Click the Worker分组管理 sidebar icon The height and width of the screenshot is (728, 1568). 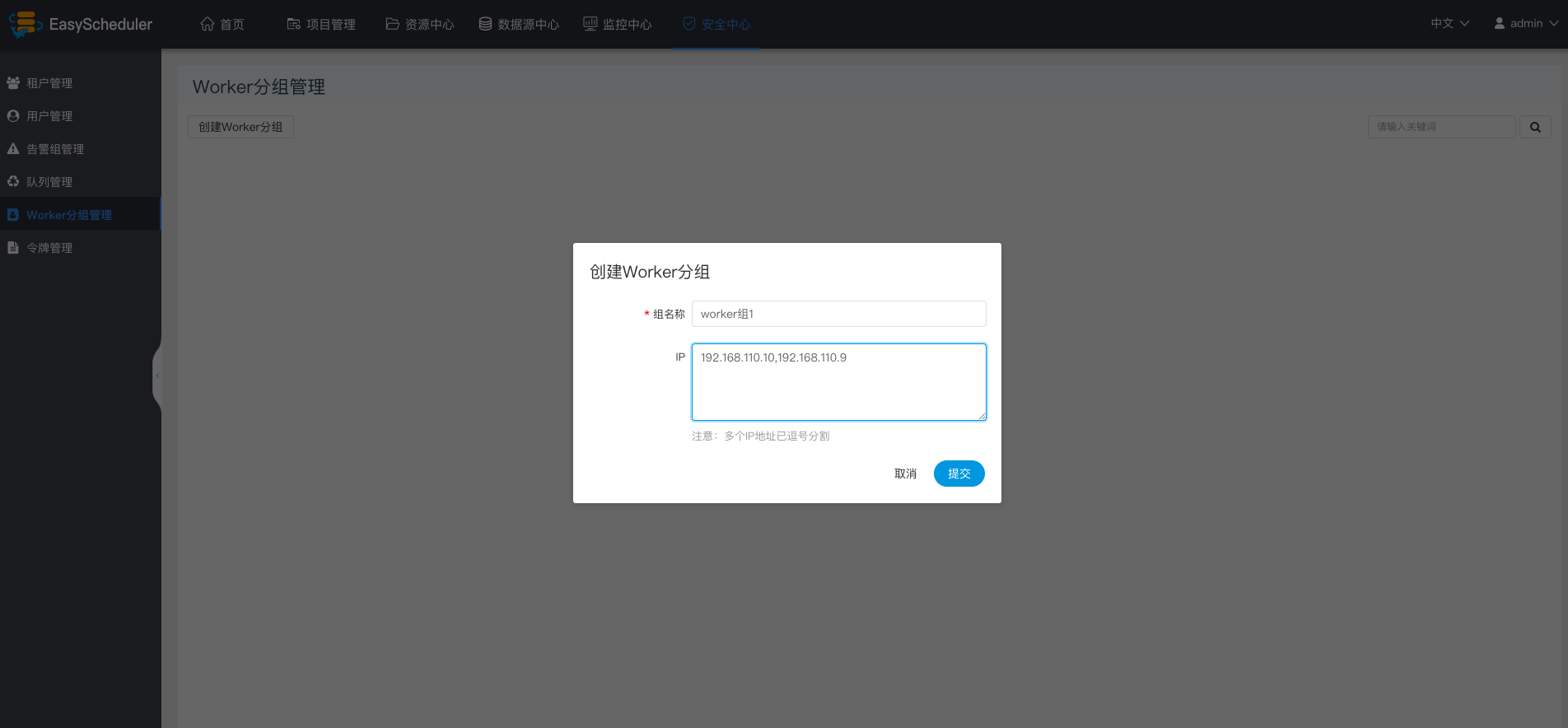coord(13,214)
